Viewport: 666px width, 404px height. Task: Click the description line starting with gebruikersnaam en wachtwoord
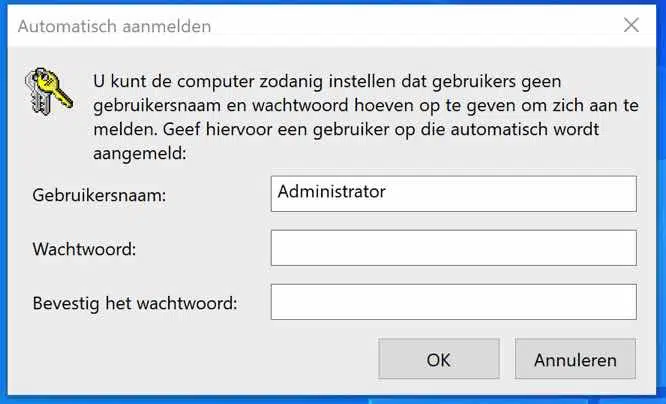point(366,105)
